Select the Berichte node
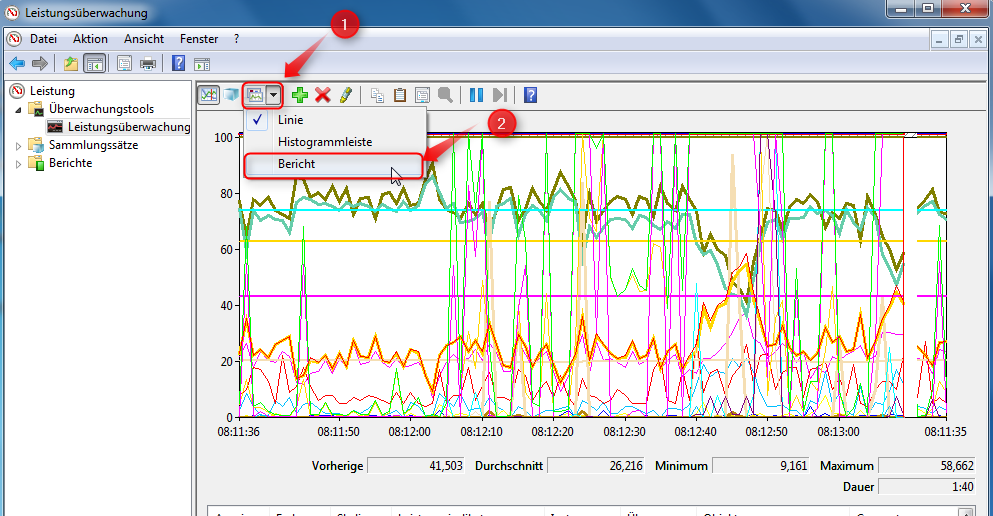Viewport: 993px width, 516px height. 70,163
